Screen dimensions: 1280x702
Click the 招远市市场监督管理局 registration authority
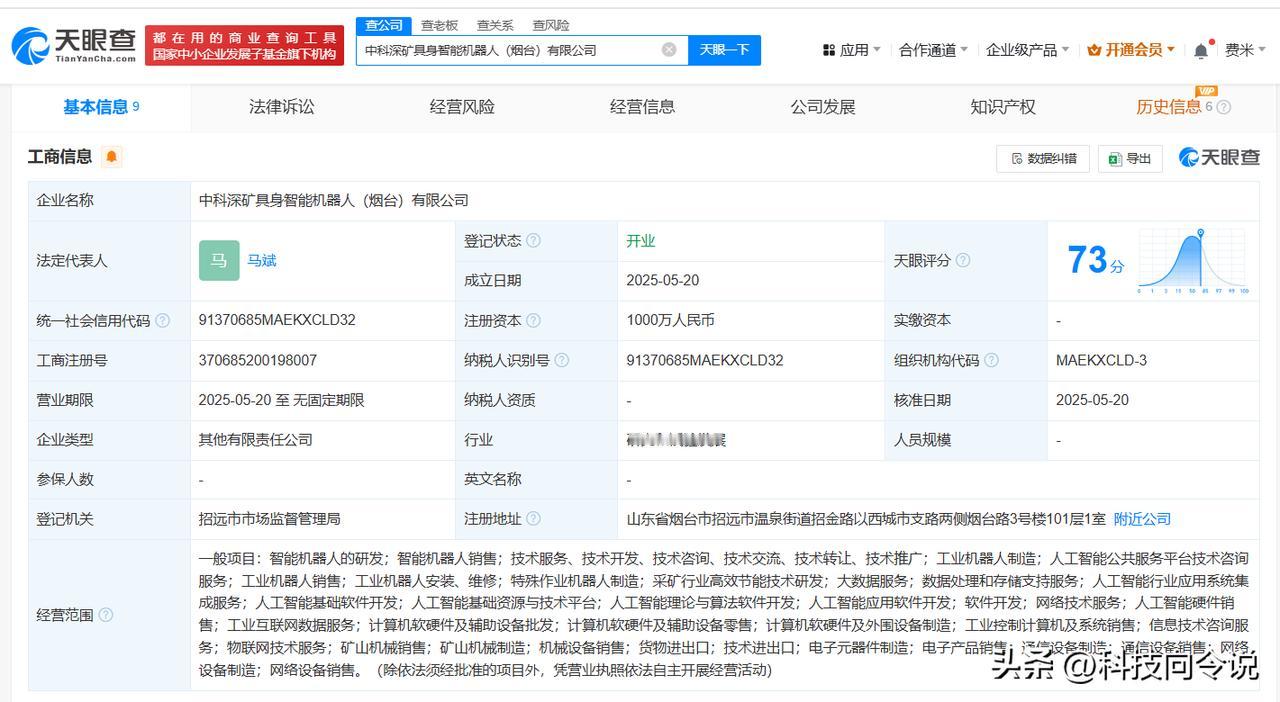[270, 519]
